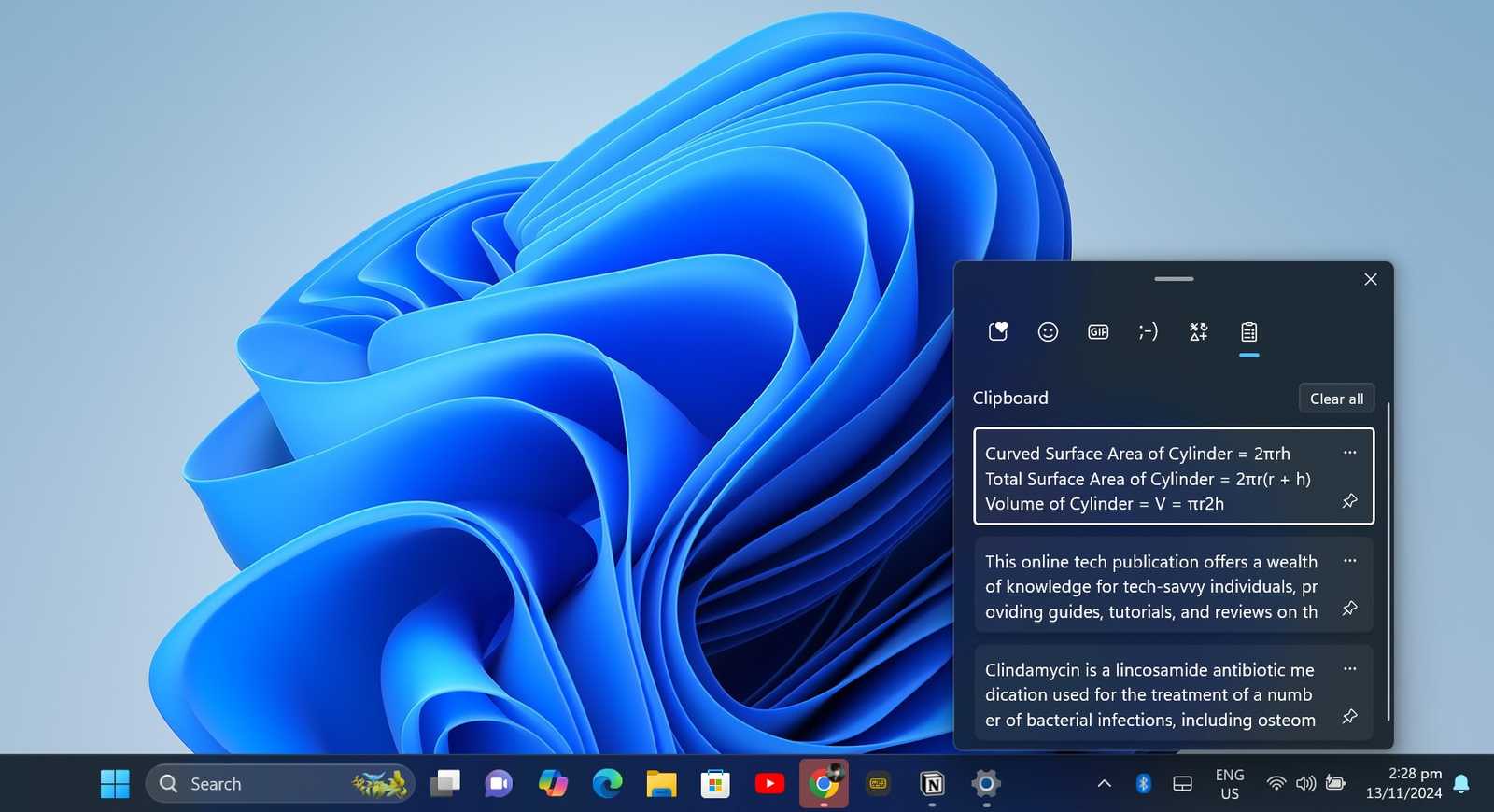This screenshot has width=1494, height=812.
Task: Open the Emoji tab in the panel
Action: (1048, 331)
